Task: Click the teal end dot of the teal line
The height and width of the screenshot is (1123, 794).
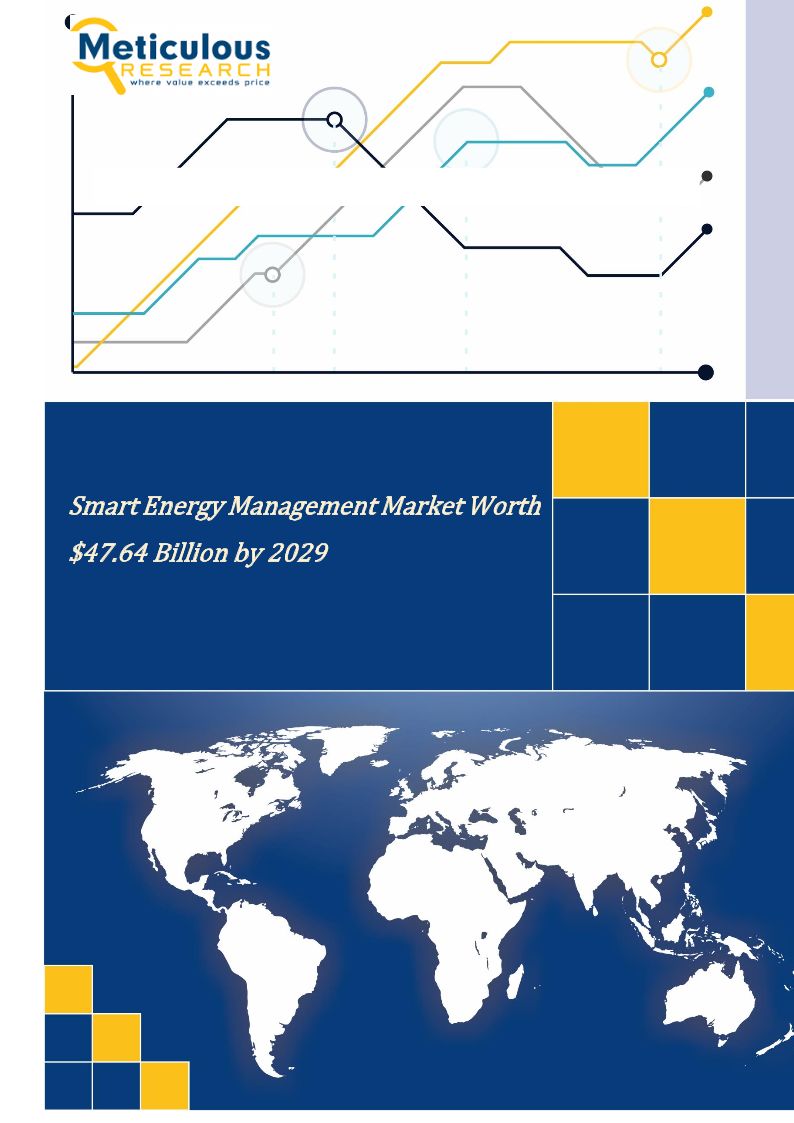Action: pyautogui.click(x=708, y=92)
